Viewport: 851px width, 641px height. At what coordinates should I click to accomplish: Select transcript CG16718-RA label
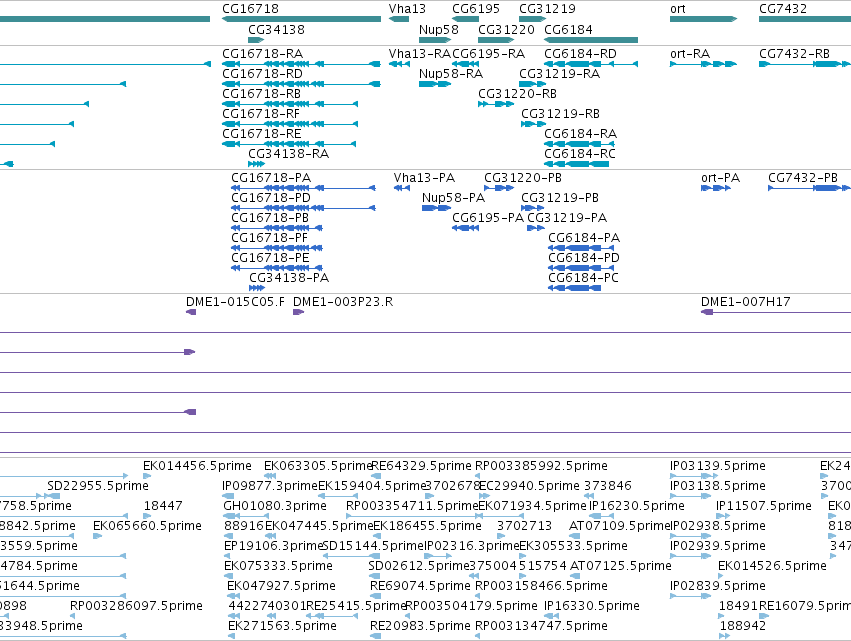(263, 54)
